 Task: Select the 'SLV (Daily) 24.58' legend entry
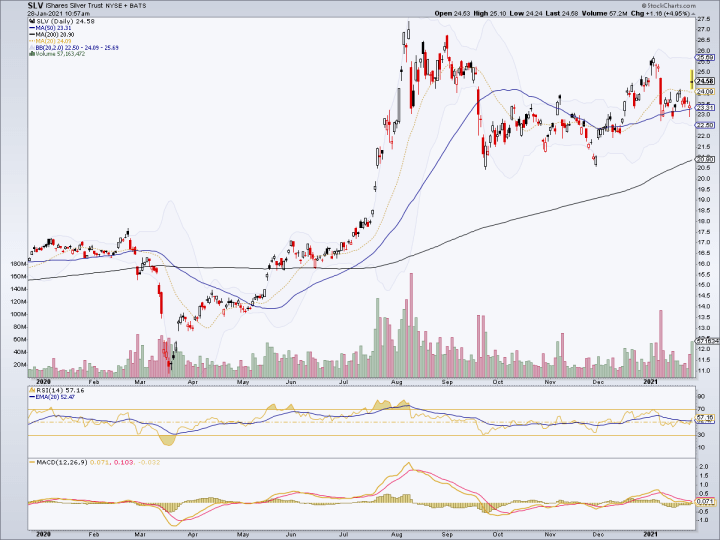[x=62, y=21]
